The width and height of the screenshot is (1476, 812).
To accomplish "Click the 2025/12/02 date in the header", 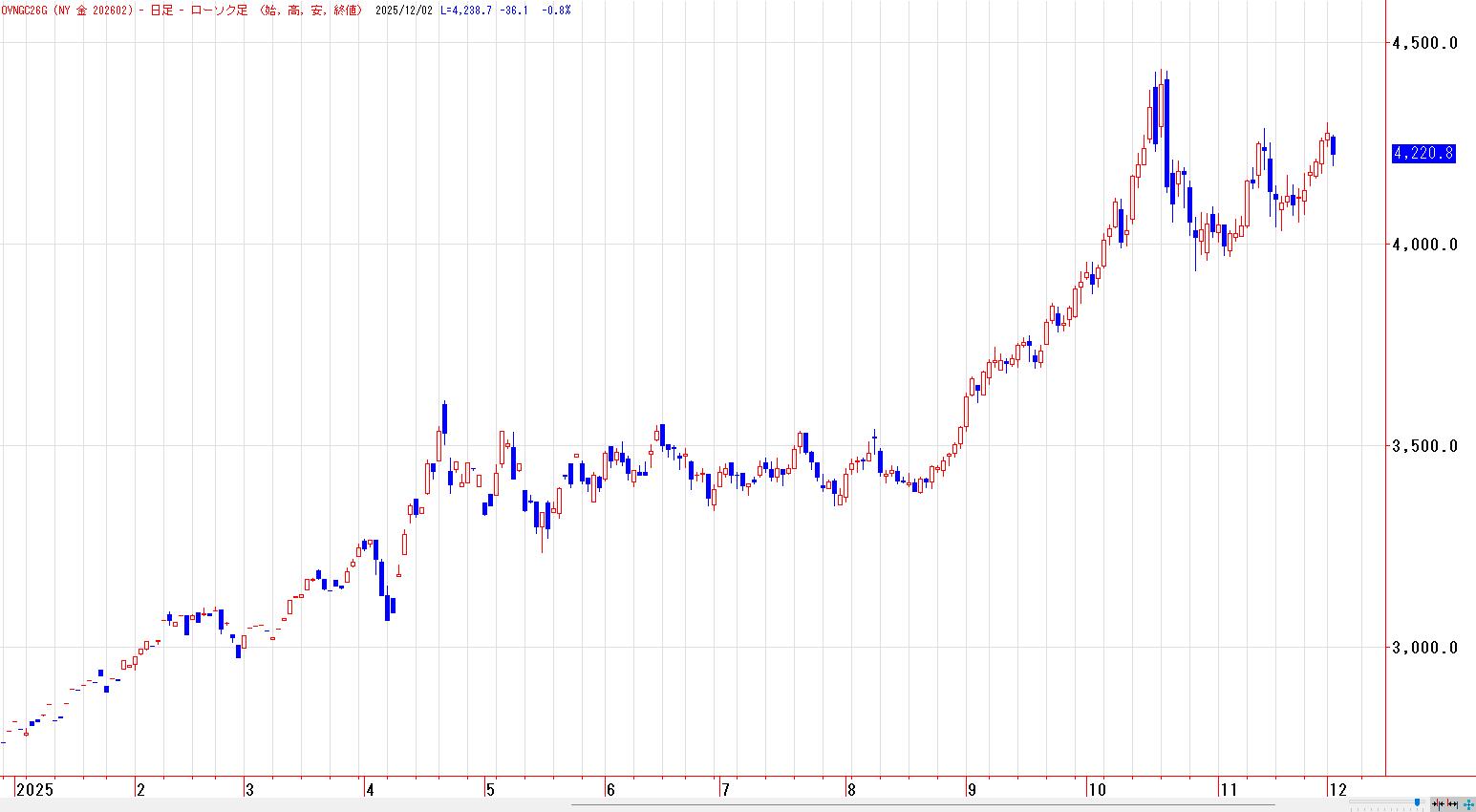I will click(412, 10).
